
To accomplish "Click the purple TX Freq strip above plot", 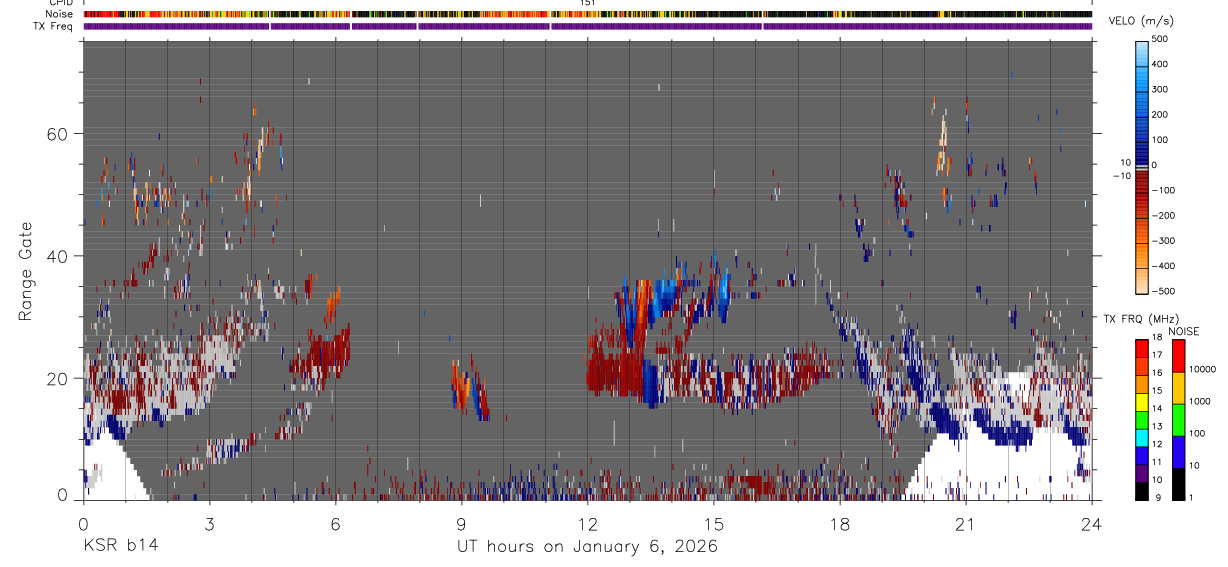I will coord(588,26).
